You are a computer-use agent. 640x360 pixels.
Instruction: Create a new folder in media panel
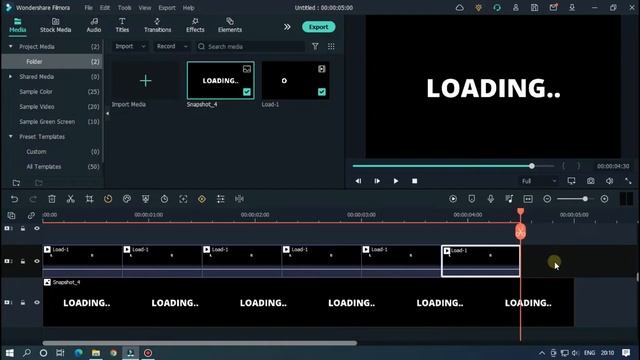coord(16,183)
